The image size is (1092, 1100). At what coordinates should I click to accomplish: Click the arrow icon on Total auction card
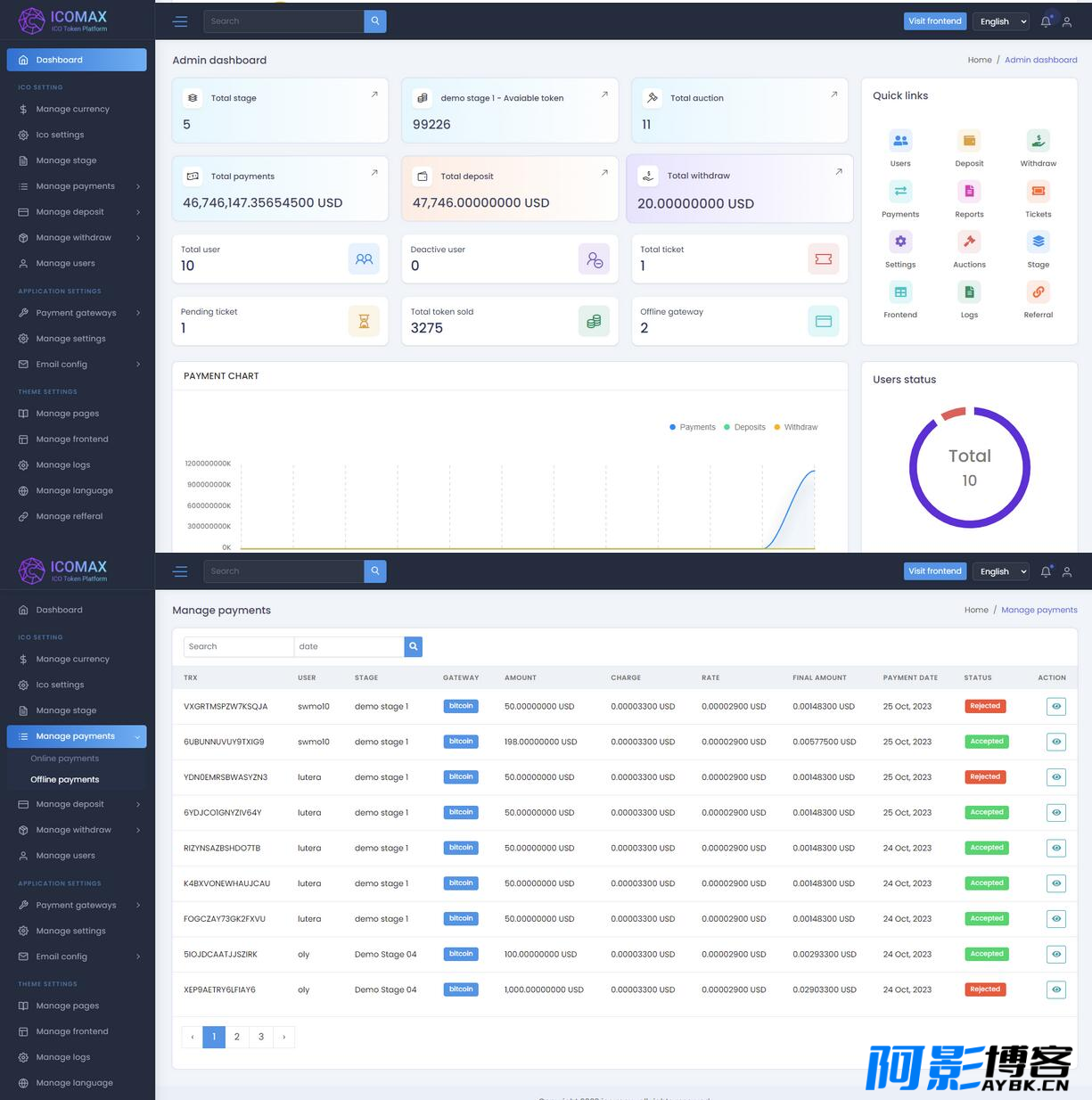[834, 94]
